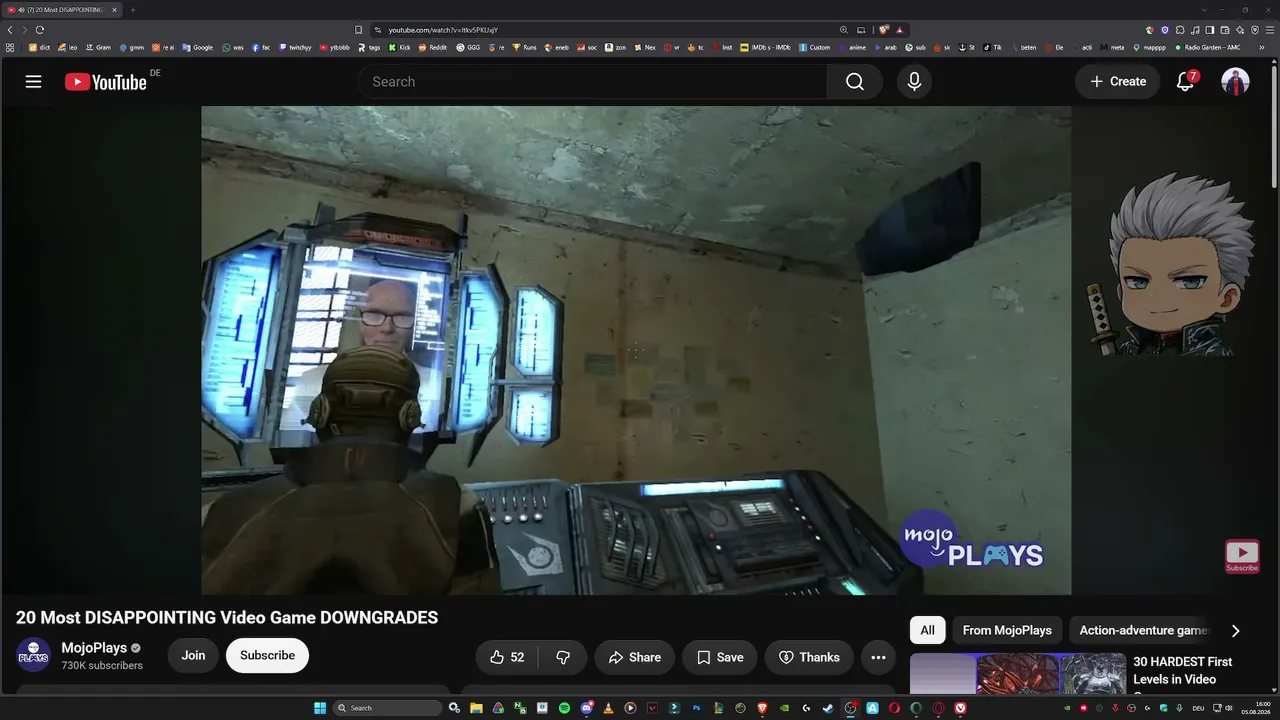Screen dimensions: 1280x720
Task: Close the YouTube browser tab
Action: 114,10
